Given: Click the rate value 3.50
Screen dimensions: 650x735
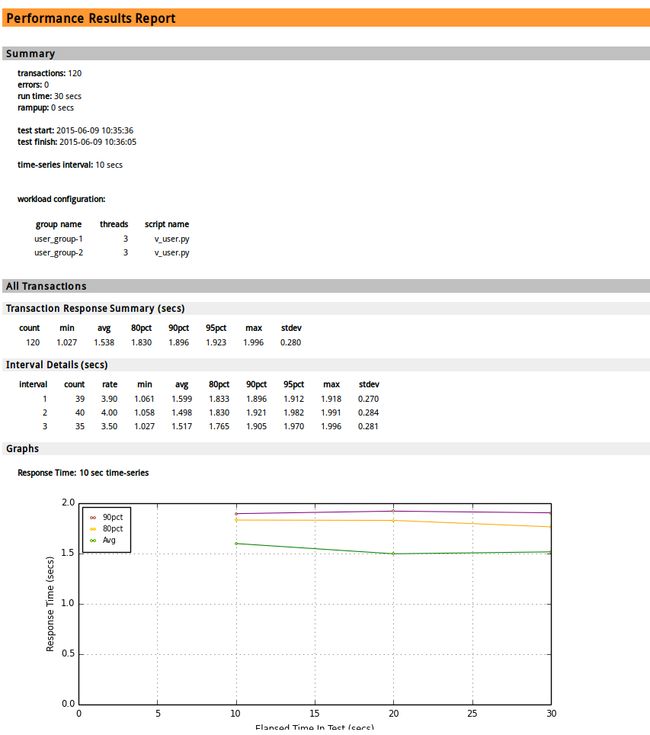Looking at the screenshot, I should click(x=109, y=427).
